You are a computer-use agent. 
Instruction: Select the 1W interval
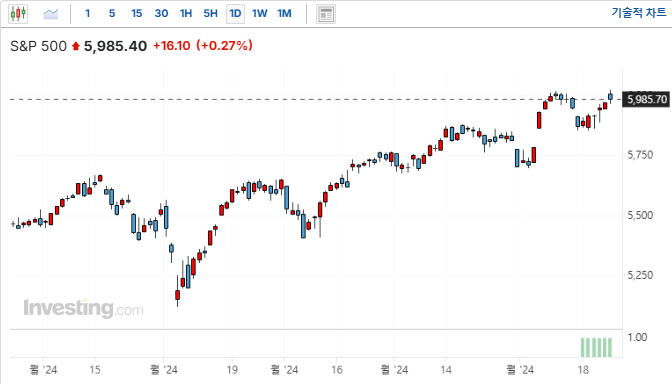tap(260, 14)
